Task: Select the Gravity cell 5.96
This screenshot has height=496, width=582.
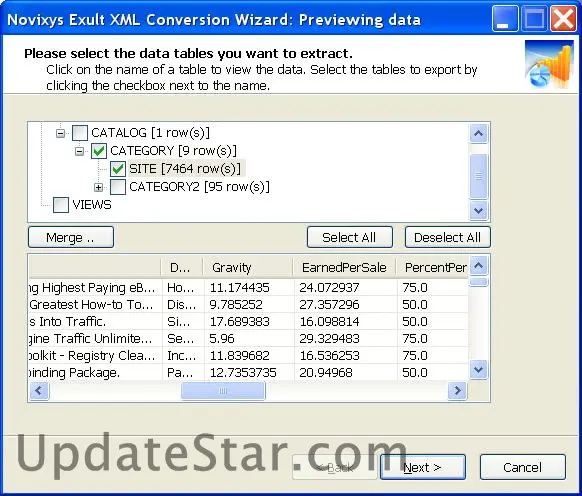Action: [249, 339]
